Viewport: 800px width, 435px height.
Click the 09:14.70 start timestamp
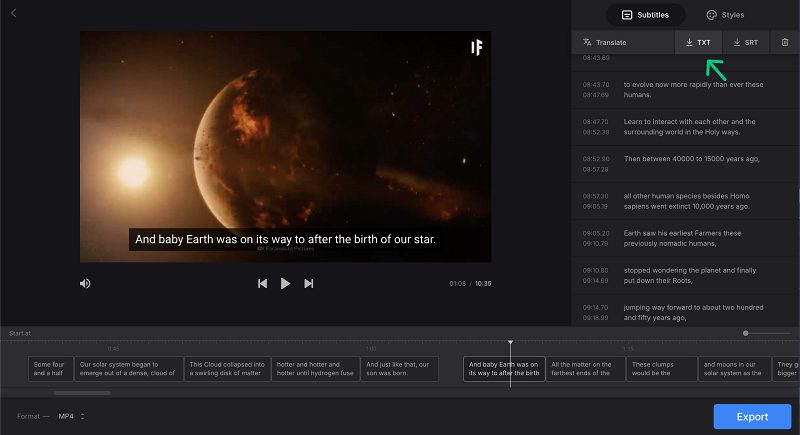[596, 308]
